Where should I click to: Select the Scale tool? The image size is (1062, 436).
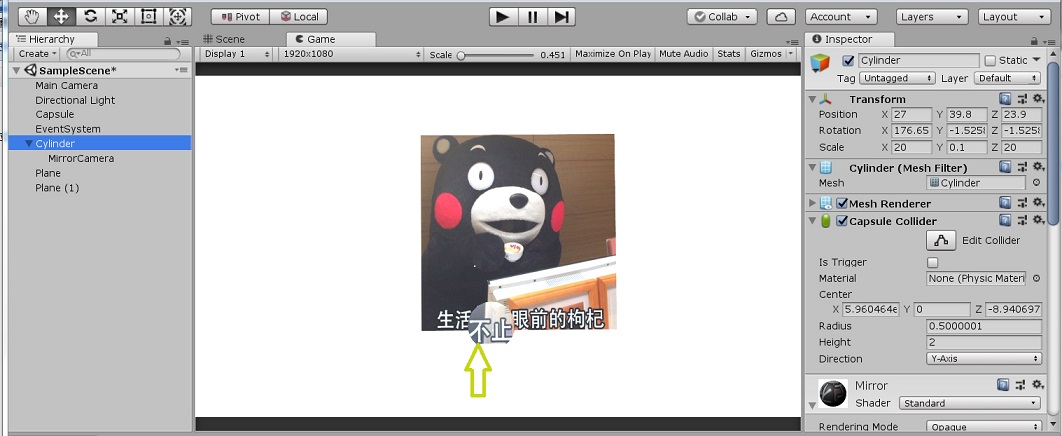119,16
